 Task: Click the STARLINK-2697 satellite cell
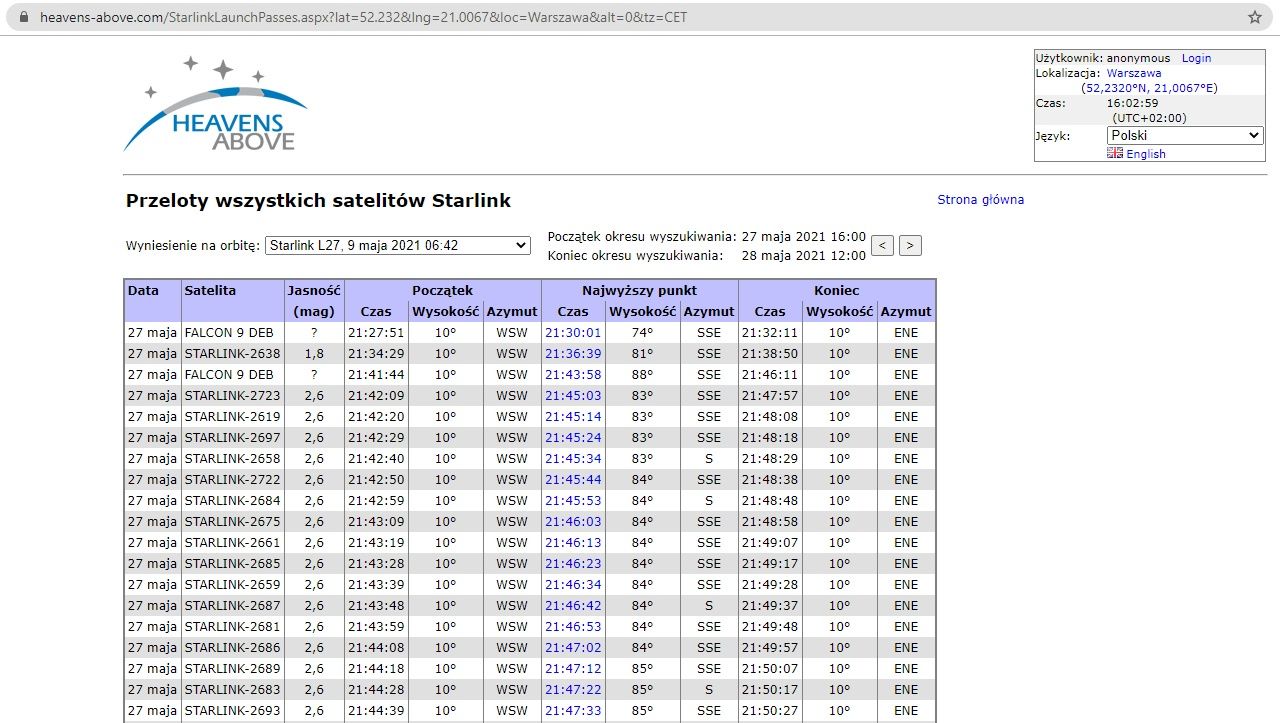[x=232, y=438]
